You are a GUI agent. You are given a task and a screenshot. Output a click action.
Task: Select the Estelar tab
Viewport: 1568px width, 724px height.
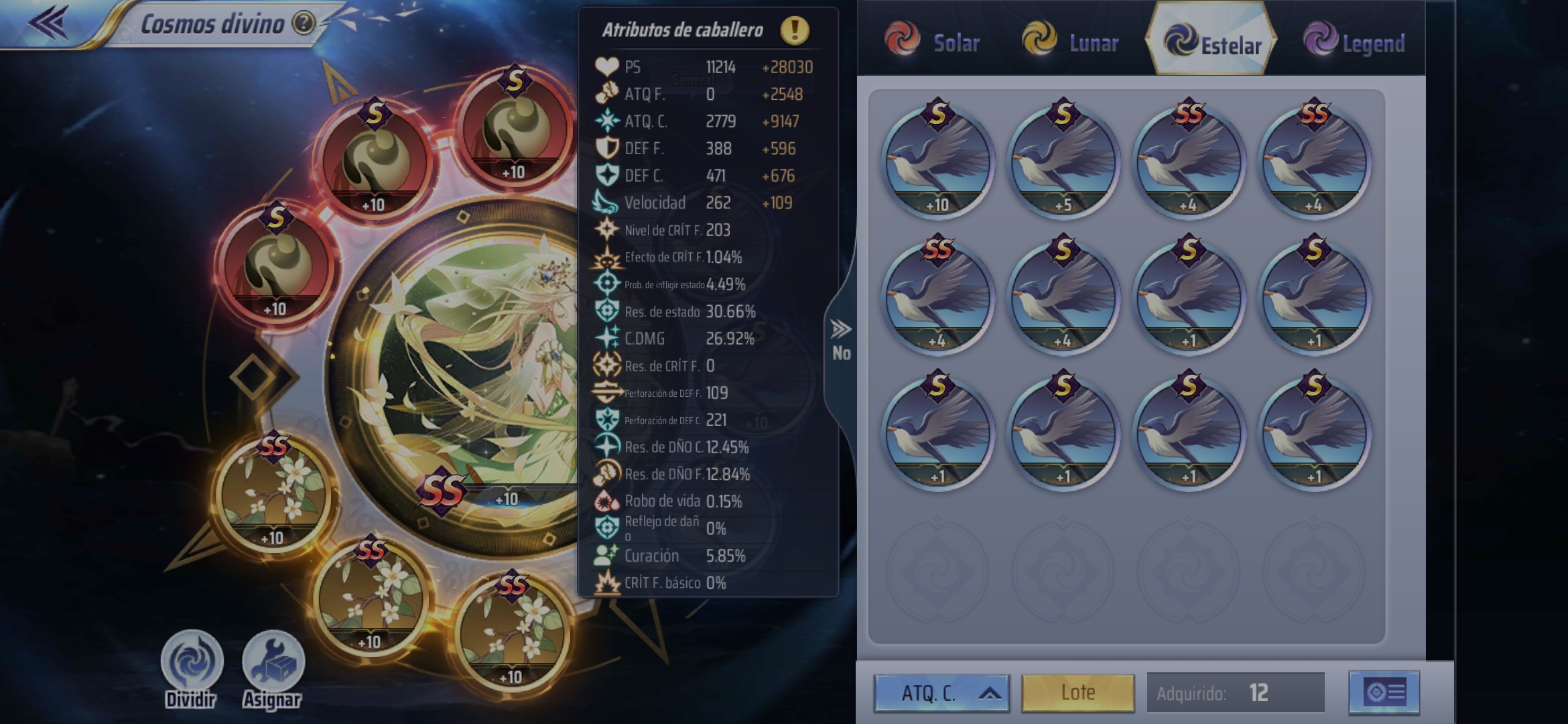click(1212, 40)
